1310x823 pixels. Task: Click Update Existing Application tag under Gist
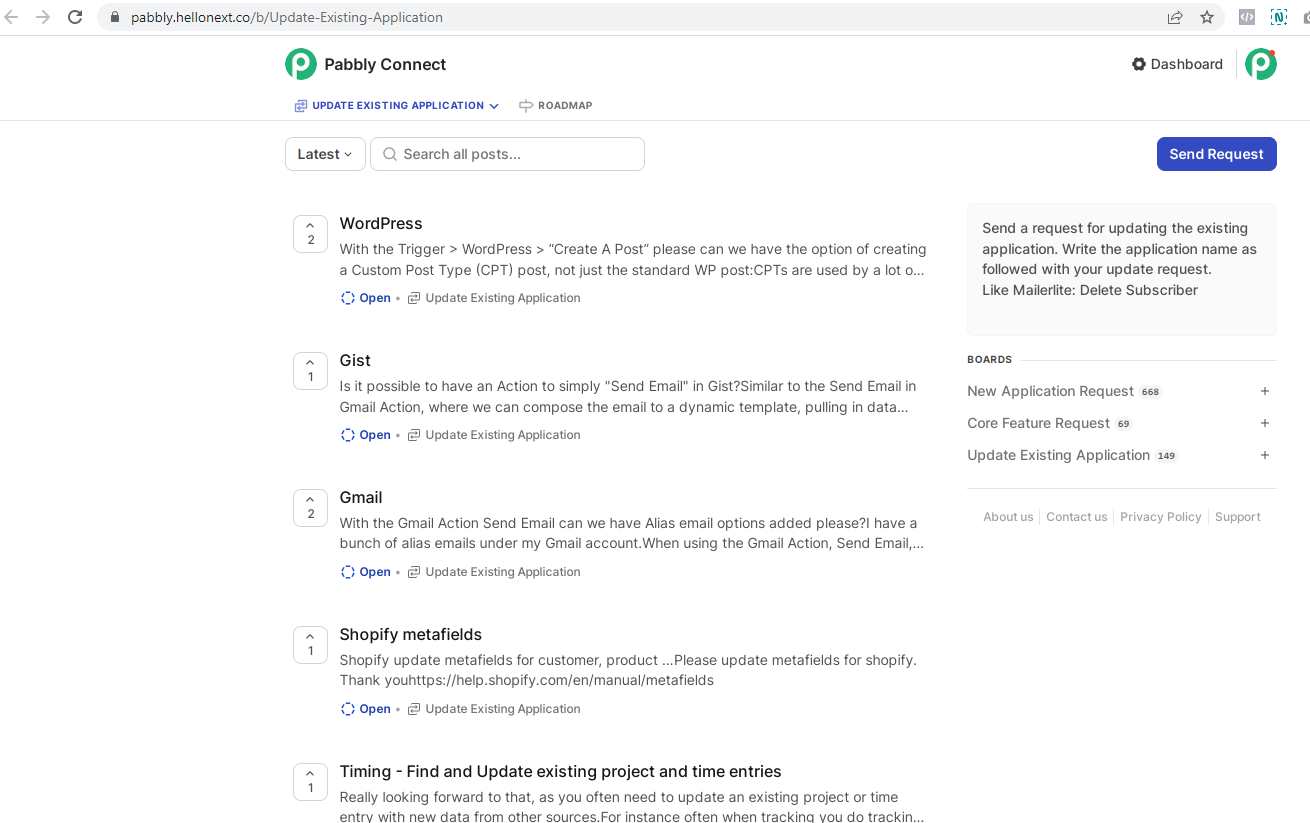[x=503, y=435]
